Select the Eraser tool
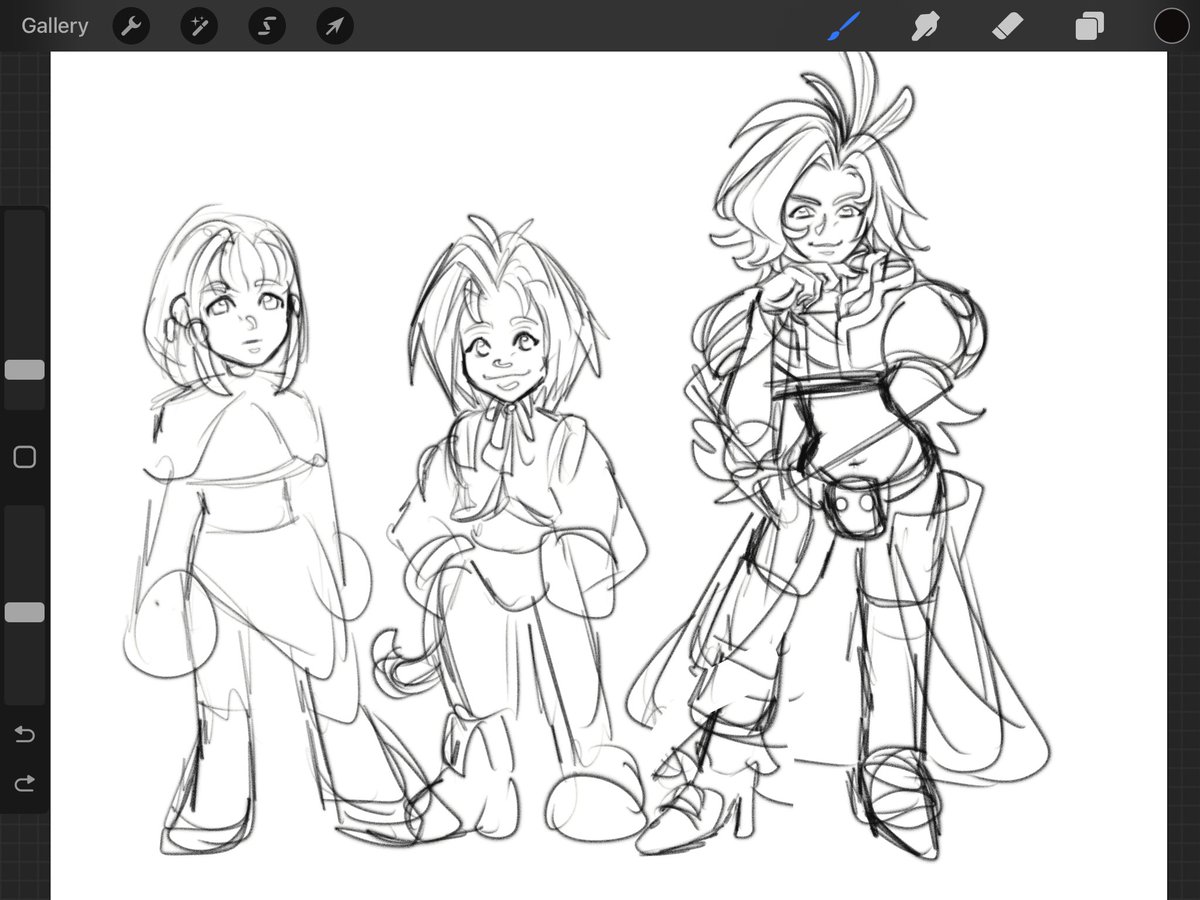 pyautogui.click(x=1006, y=26)
